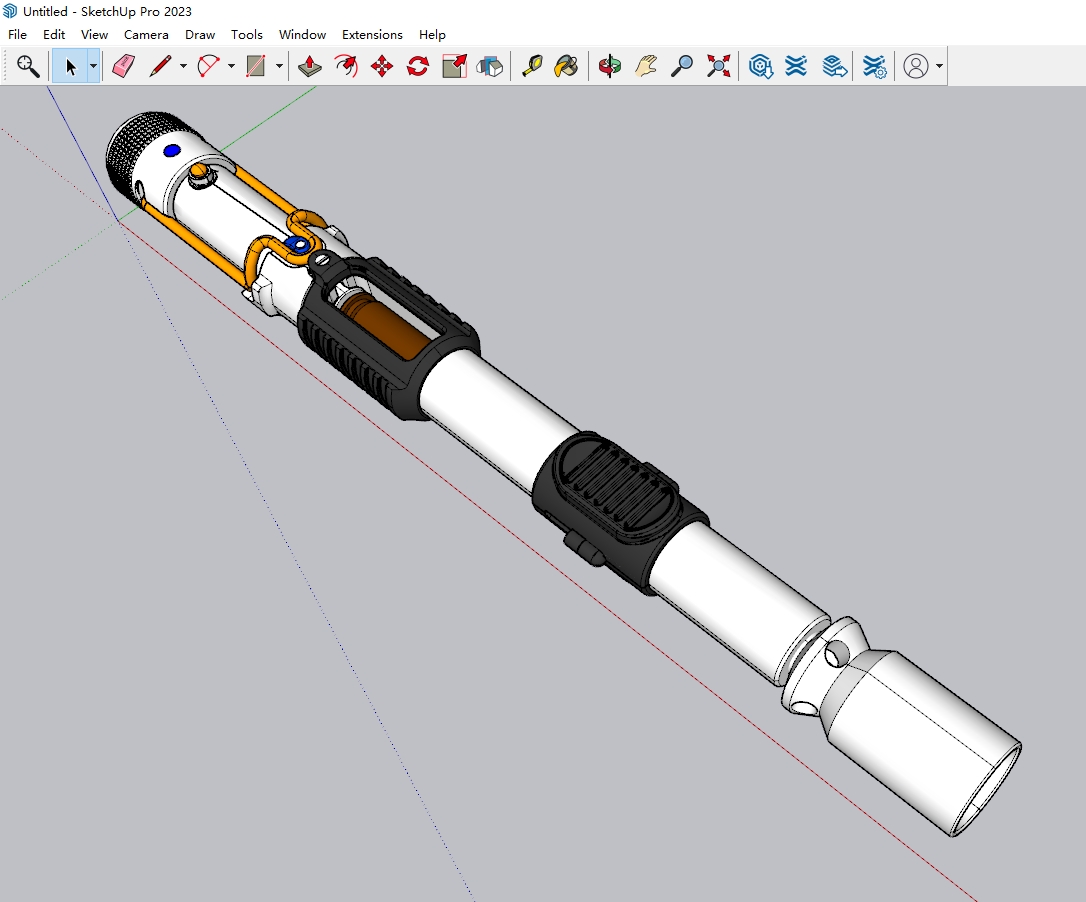Activate the Select arrow tool

[70, 67]
